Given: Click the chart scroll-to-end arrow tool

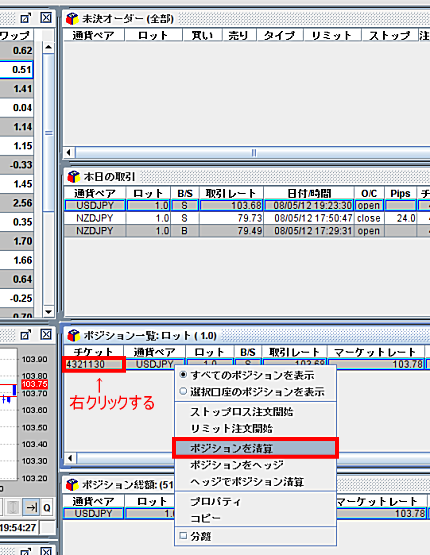Looking at the screenshot, I should tap(31, 508).
